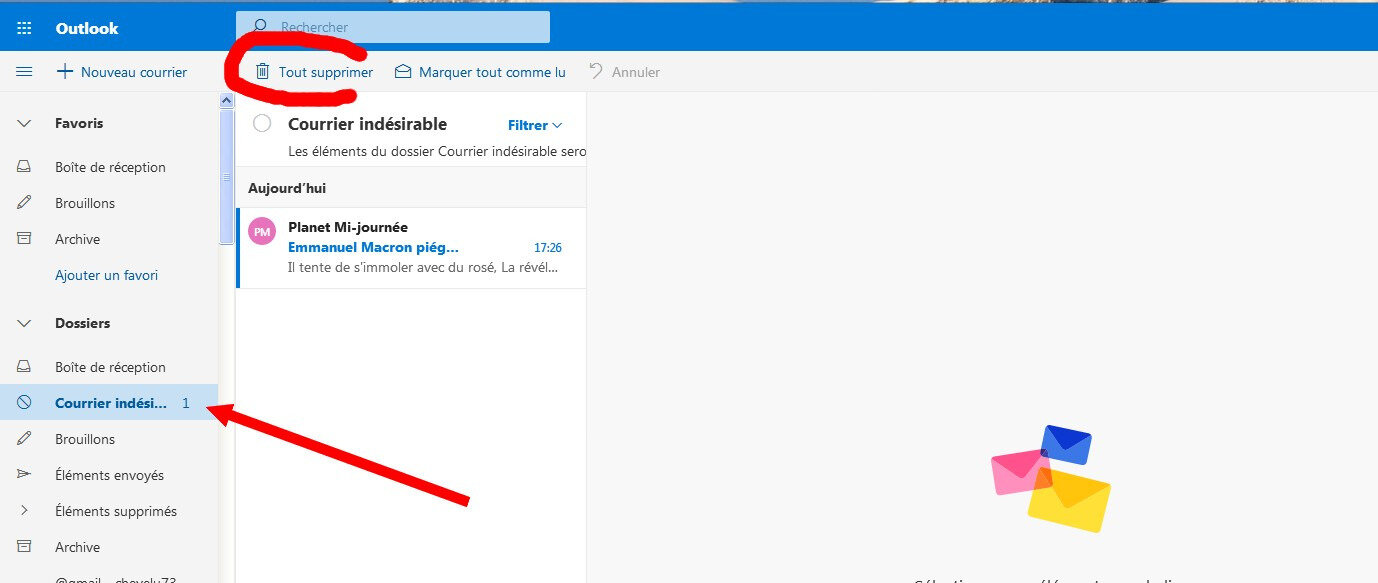Click the magnifier search icon

coord(260,27)
